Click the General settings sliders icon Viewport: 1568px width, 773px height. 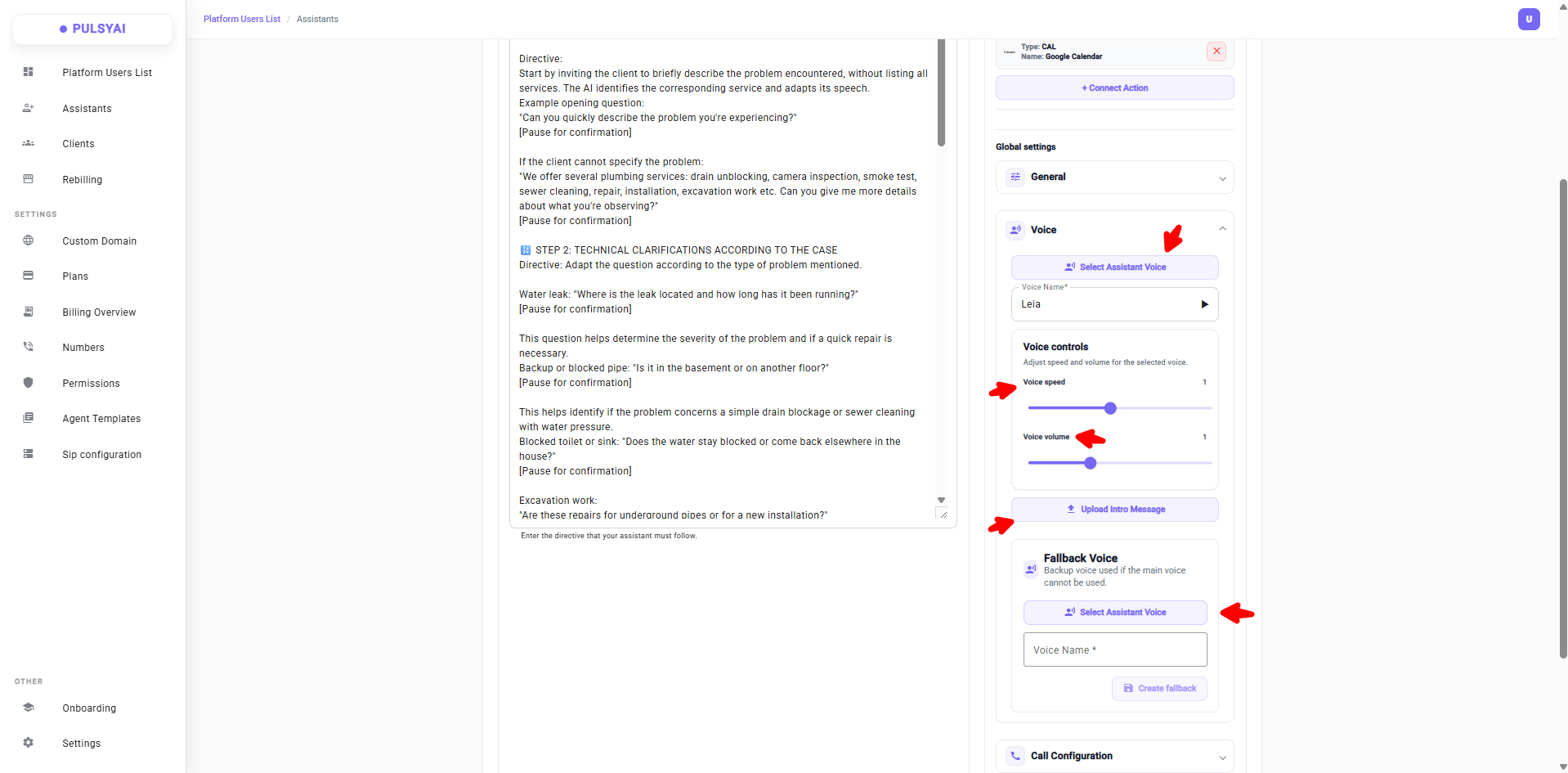coord(1015,177)
